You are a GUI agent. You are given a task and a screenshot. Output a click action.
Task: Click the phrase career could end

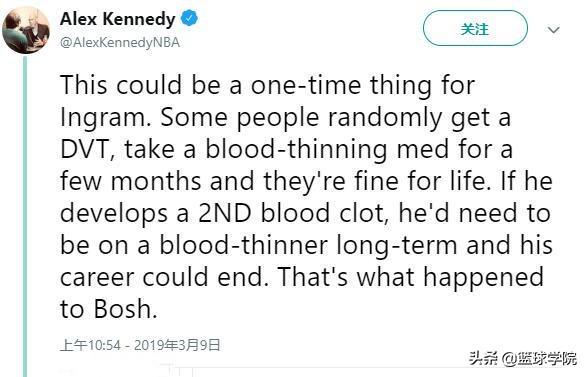(x=164, y=277)
